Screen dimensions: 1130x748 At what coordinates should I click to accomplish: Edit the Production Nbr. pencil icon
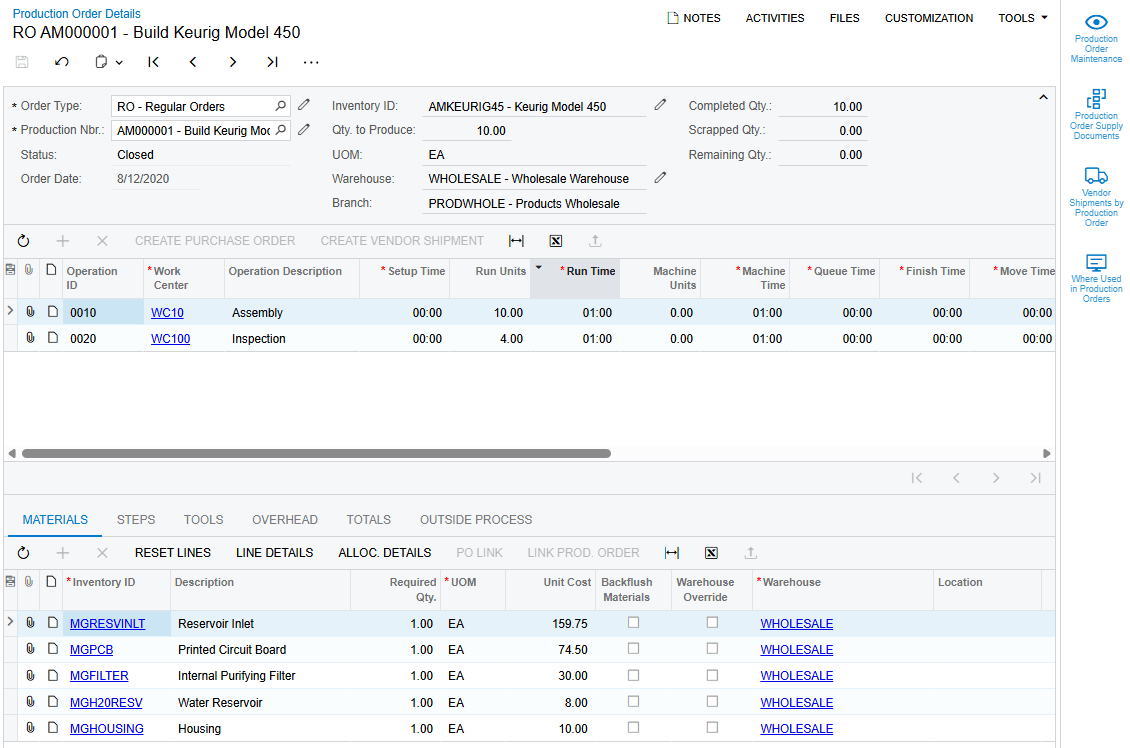pyautogui.click(x=304, y=130)
